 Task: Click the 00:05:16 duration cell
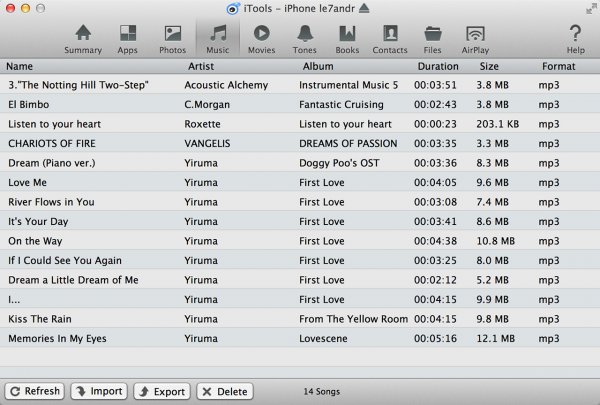tap(435, 339)
